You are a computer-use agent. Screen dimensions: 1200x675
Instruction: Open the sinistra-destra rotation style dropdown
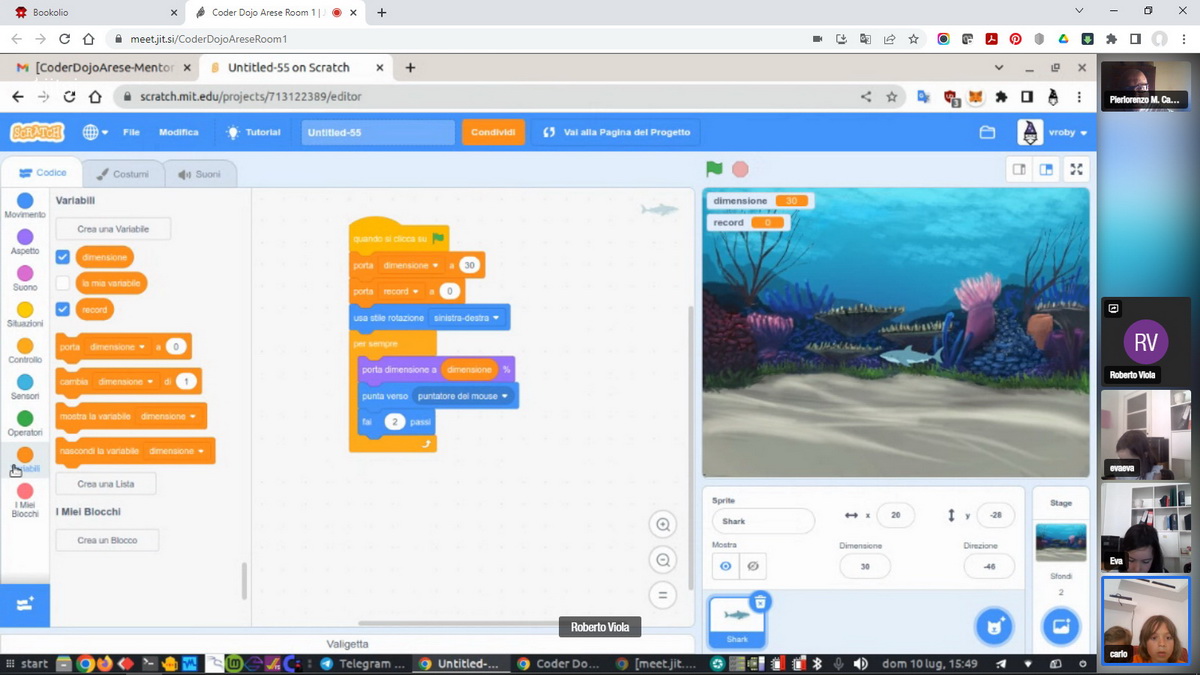pos(467,318)
